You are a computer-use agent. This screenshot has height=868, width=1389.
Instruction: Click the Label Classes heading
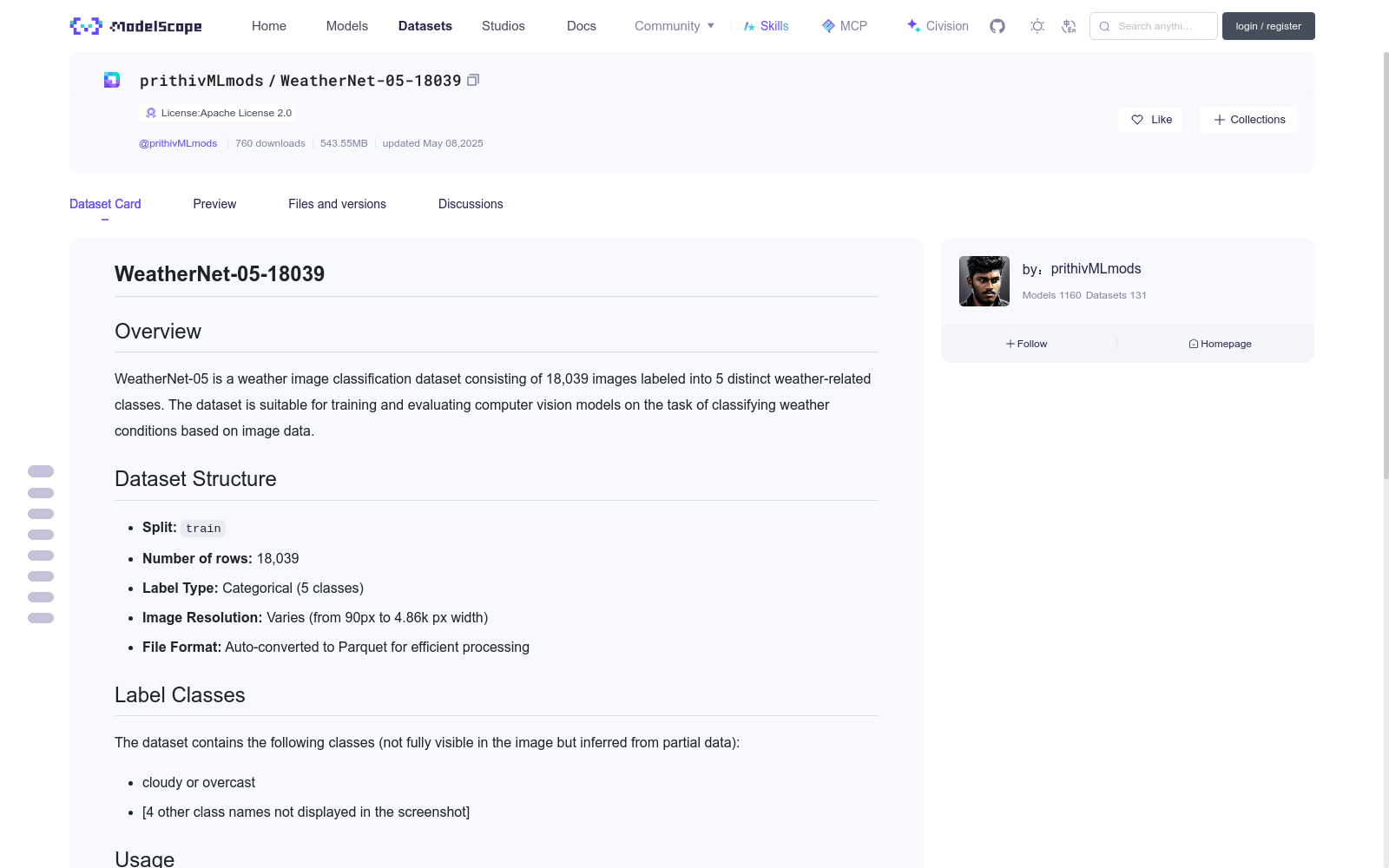pyautogui.click(x=180, y=695)
